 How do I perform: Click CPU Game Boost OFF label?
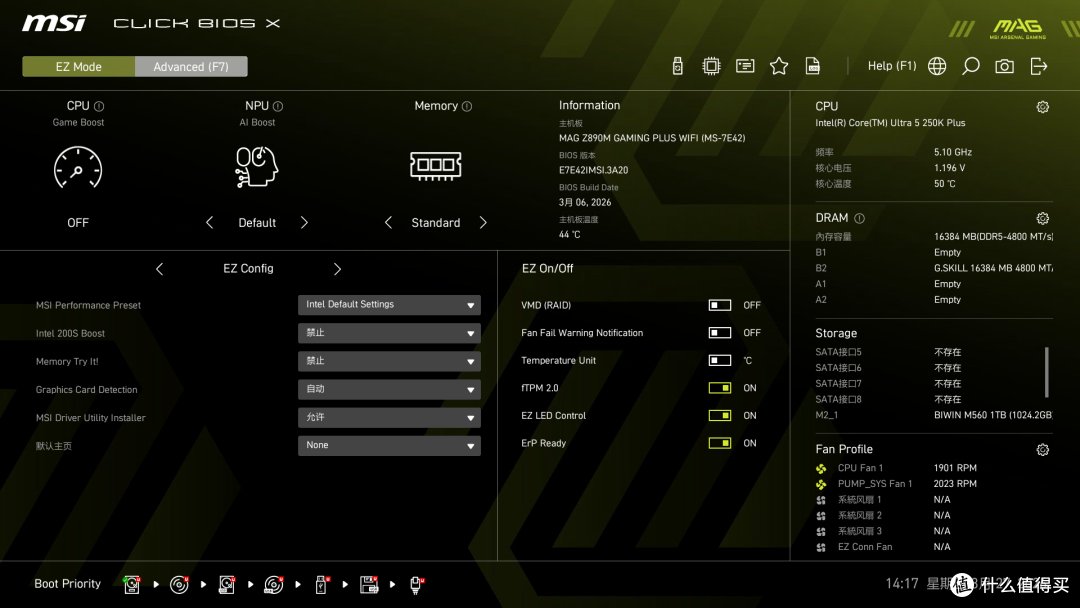[78, 222]
